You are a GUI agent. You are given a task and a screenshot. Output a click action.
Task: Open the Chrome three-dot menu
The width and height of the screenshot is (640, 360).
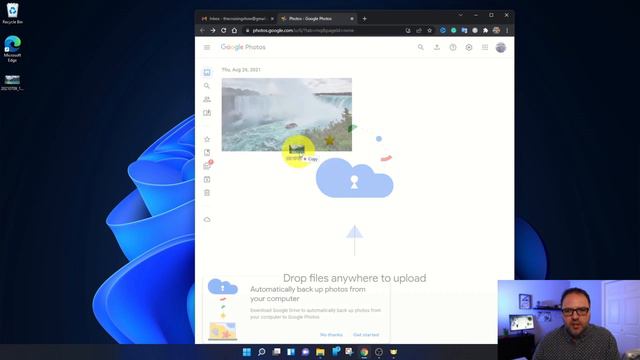(507, 30)
